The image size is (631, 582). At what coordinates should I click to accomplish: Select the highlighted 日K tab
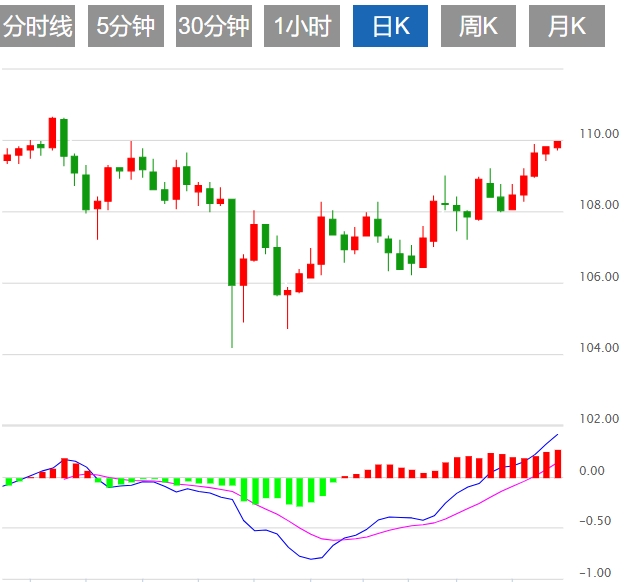391,26
